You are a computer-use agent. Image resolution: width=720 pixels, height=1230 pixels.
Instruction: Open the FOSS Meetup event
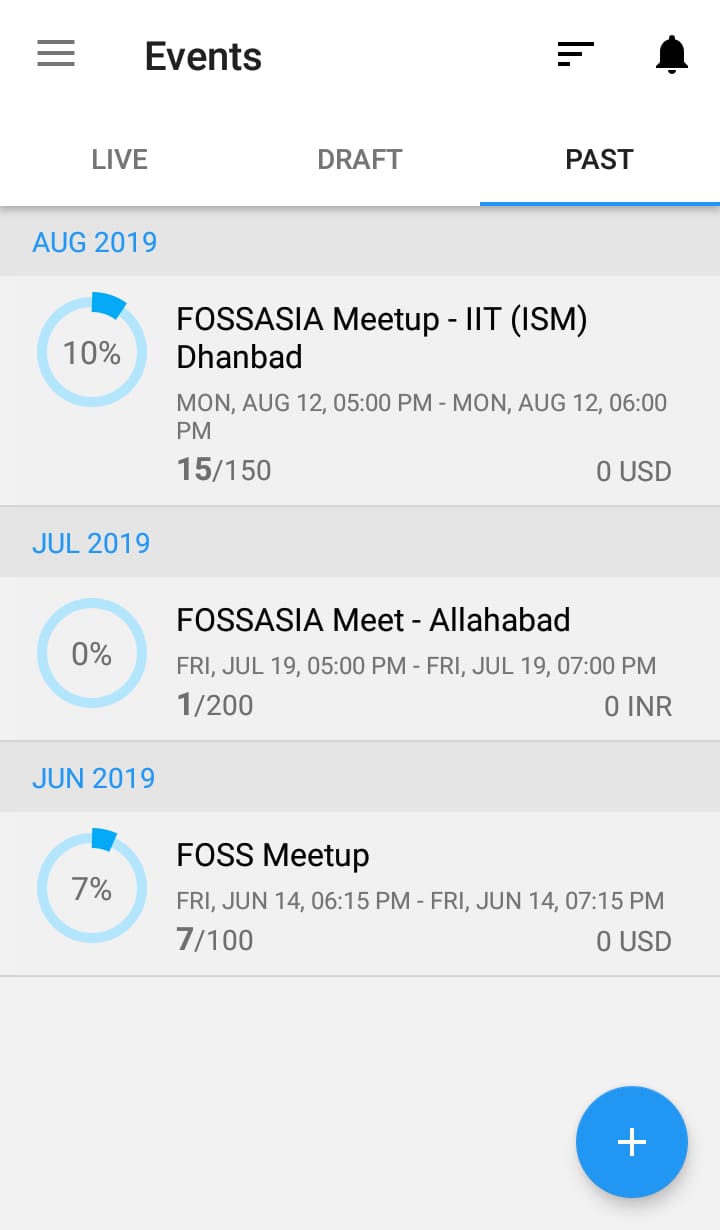273,855
